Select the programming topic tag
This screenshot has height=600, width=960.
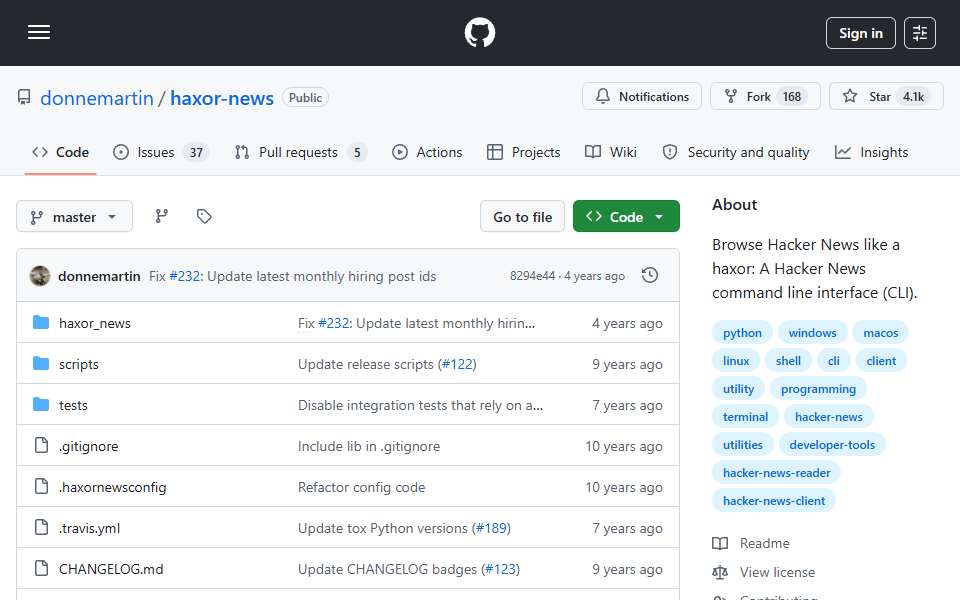(818, 389)
